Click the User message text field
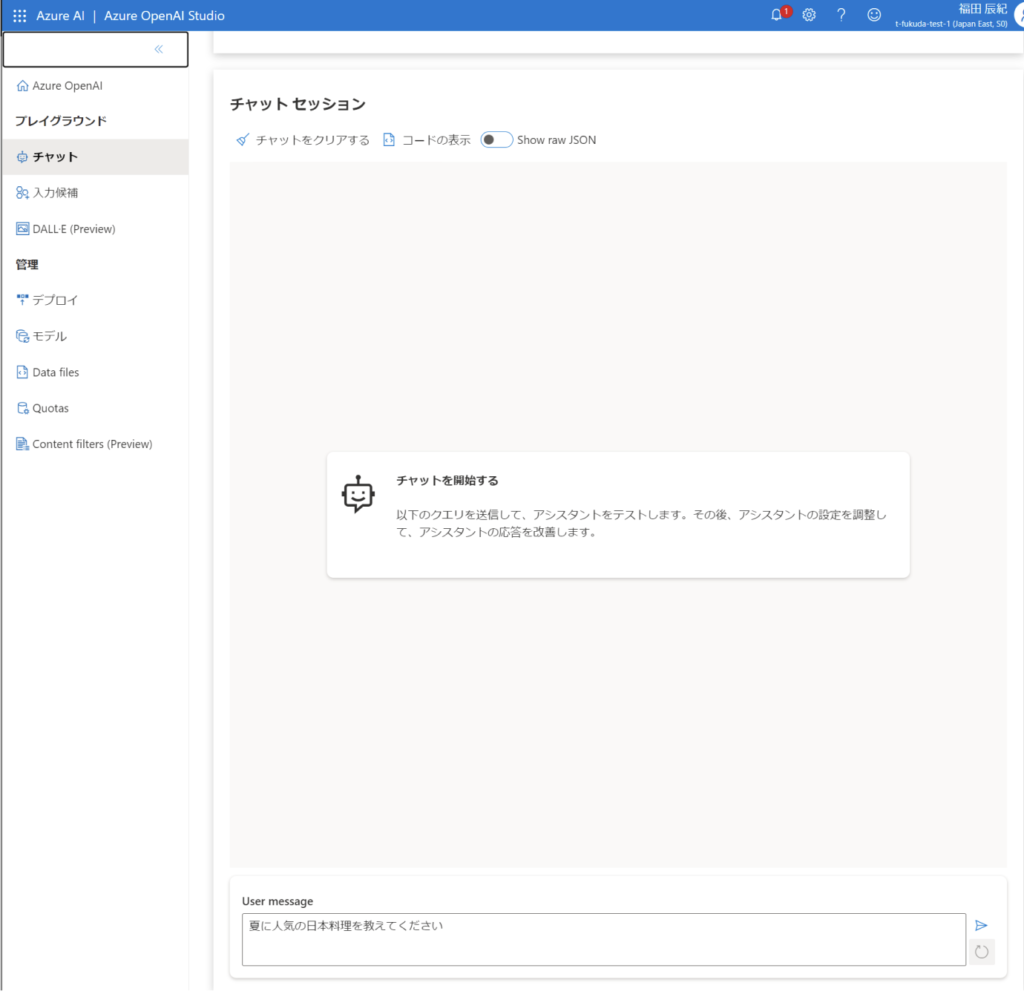This screenshot has height=994, width=1024. click(x=603, y=939)
